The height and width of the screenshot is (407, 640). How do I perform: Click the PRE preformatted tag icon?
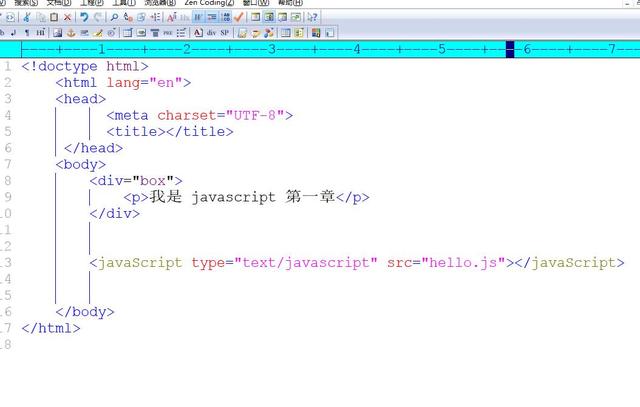coord(168,33)
